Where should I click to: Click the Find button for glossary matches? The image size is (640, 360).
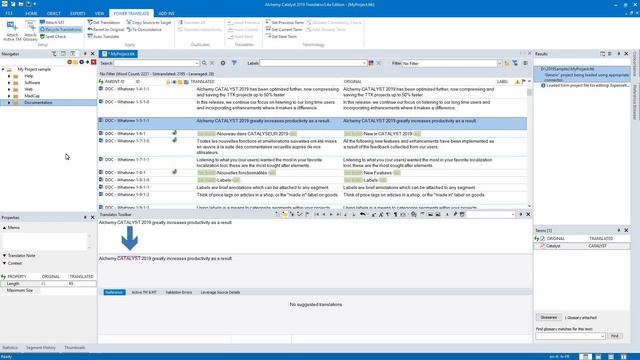614,336
